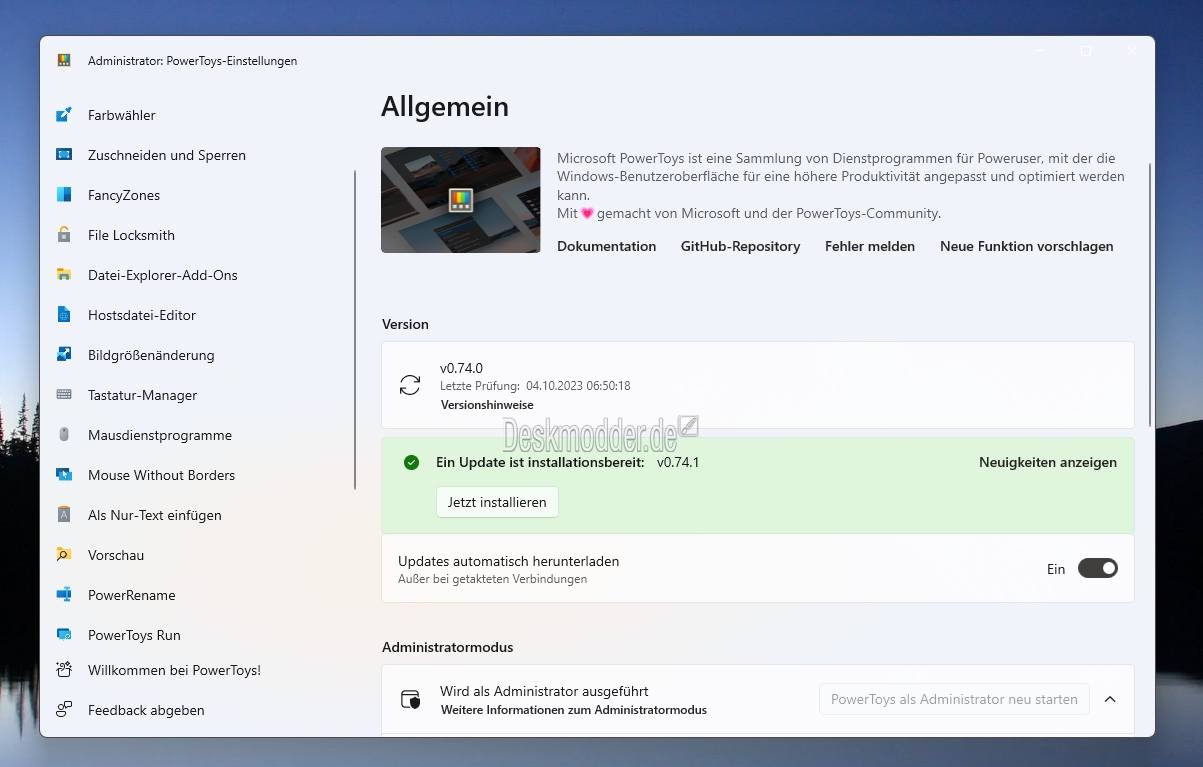Click Neue Funktion vorschlagen link
1203x767 pixels.
coord(1027,246)
